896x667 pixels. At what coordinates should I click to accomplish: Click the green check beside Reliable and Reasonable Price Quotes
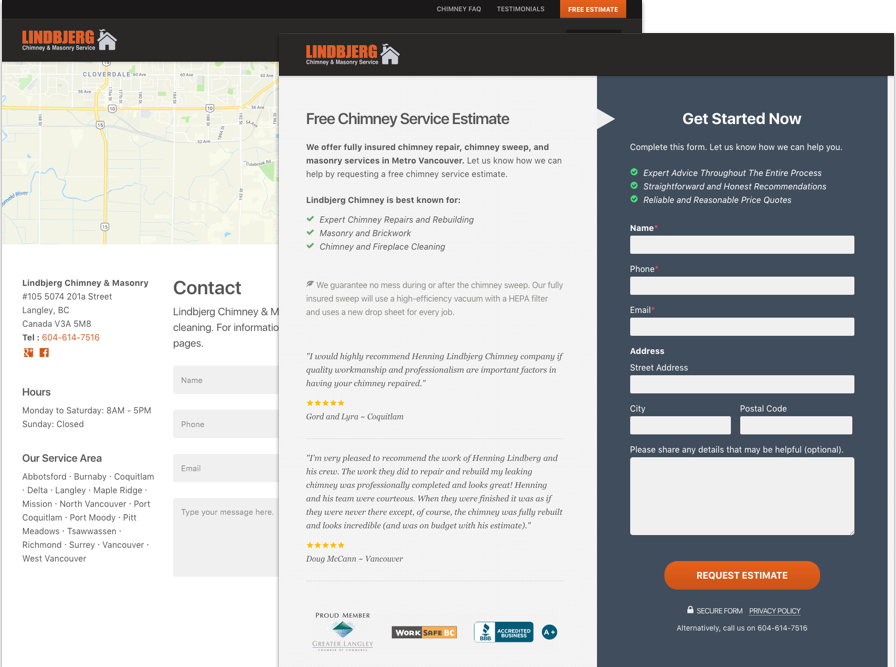tap(634, 199)
